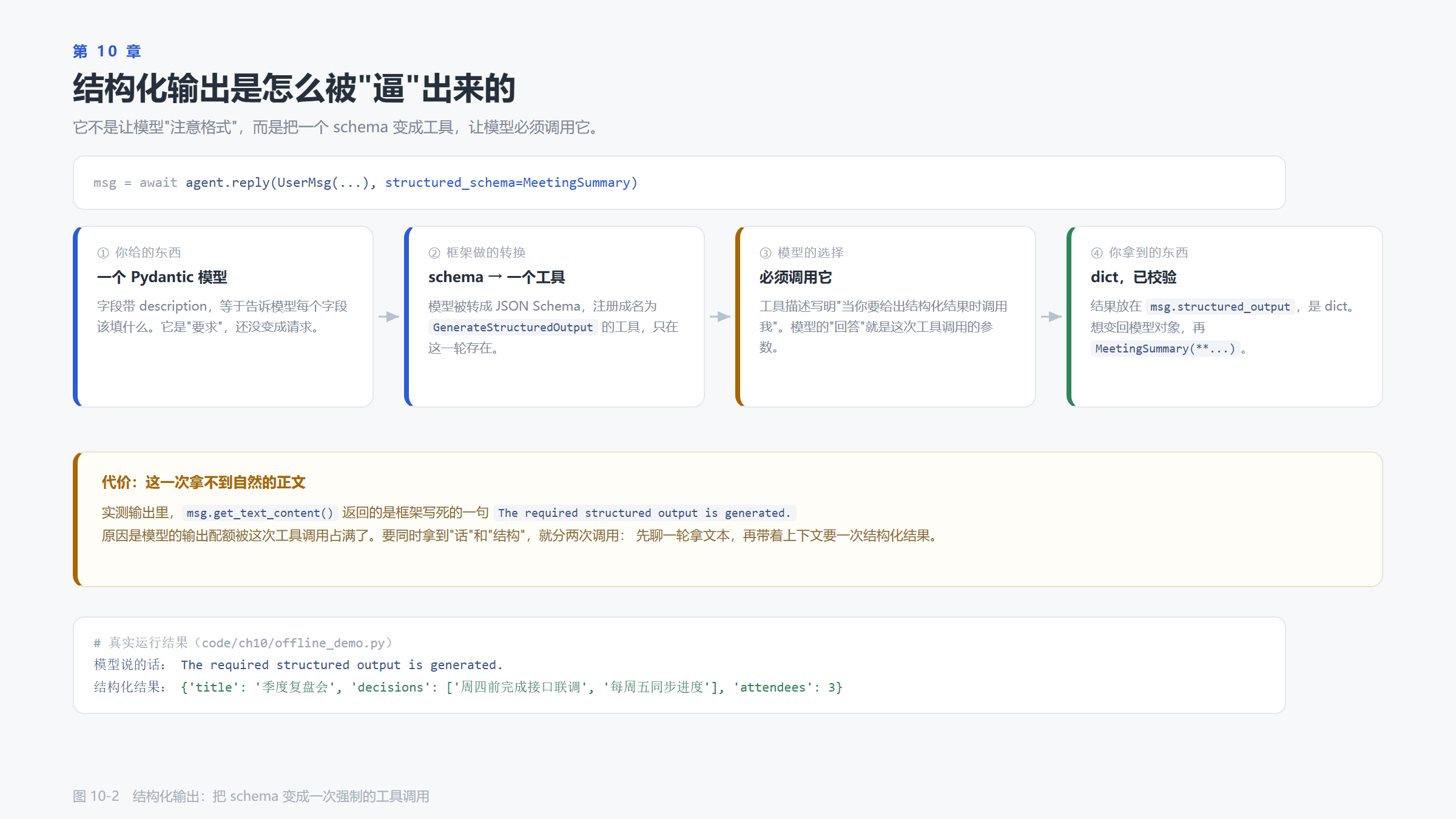Click the card text starting '字段带 description'

click(222, 317)
